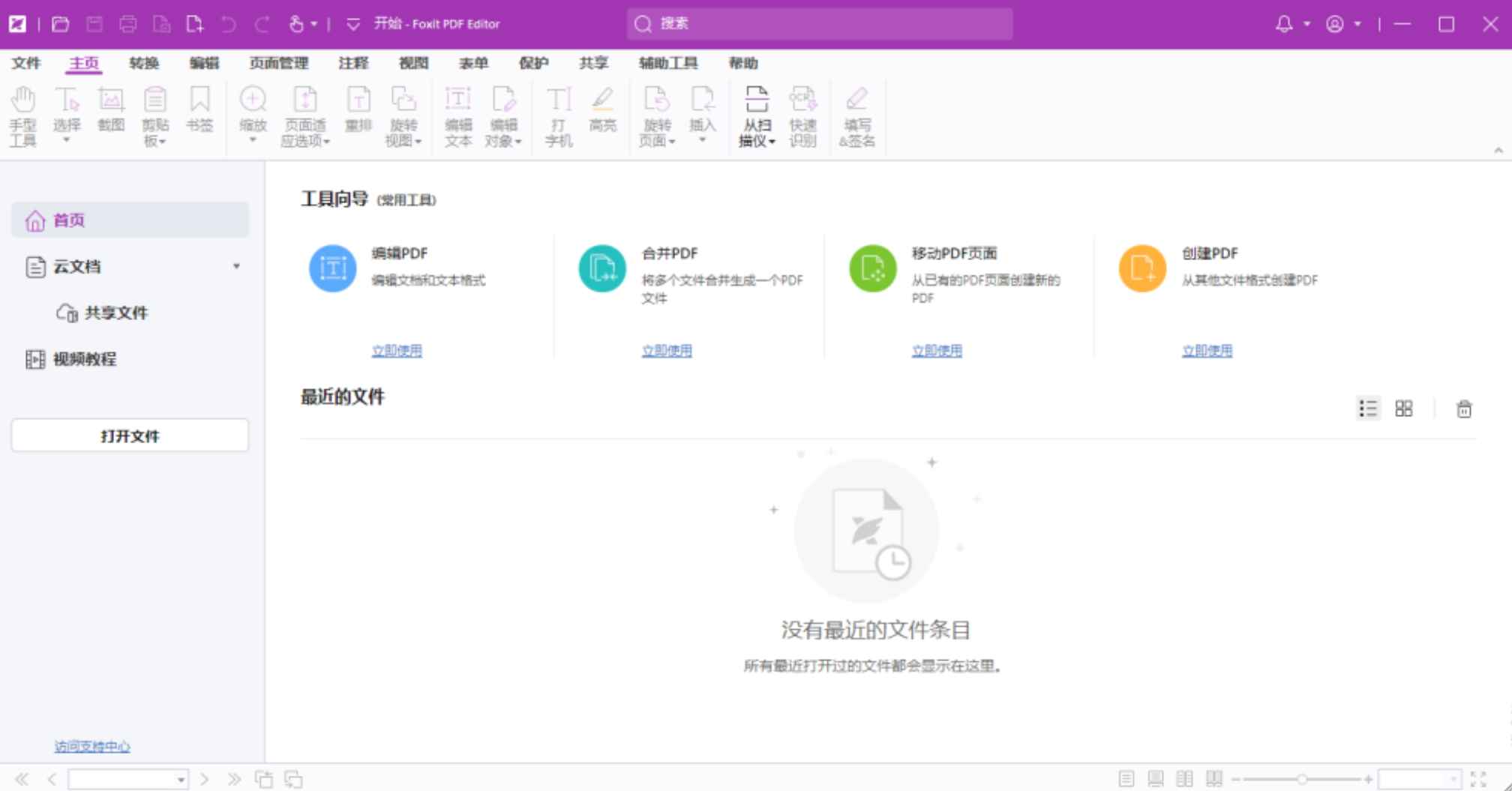Image resolution: width=1512 pixels, height=791 pixels.
Task: Enable continuous page scrolling view mode
Action: click(1156, 779)
